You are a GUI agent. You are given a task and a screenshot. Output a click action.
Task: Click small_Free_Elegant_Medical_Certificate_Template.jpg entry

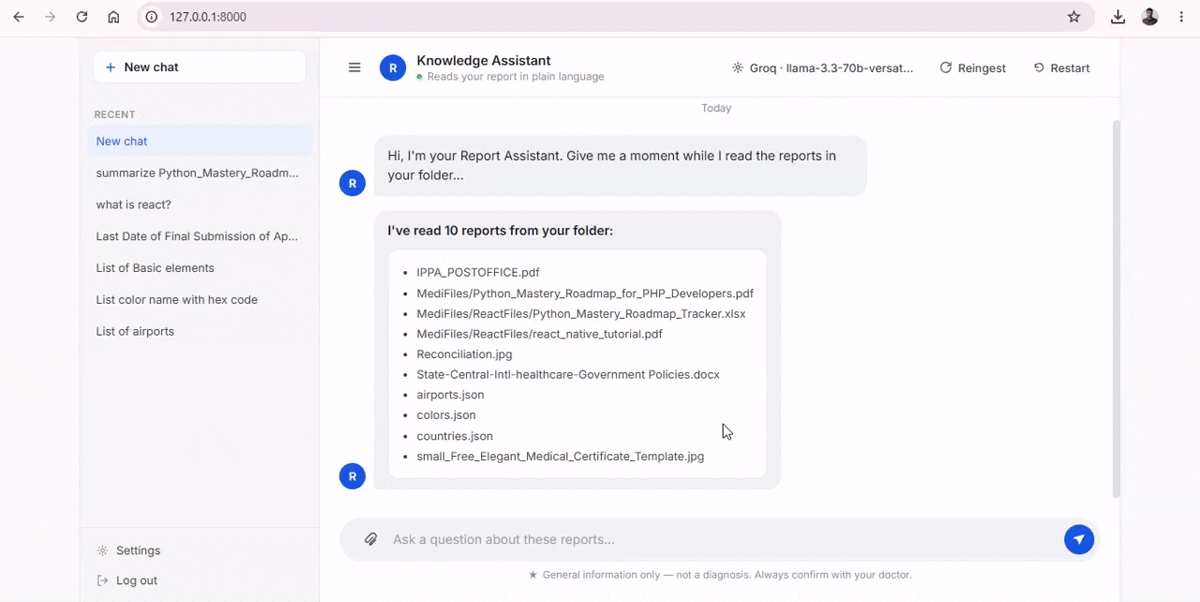(560, 456)
